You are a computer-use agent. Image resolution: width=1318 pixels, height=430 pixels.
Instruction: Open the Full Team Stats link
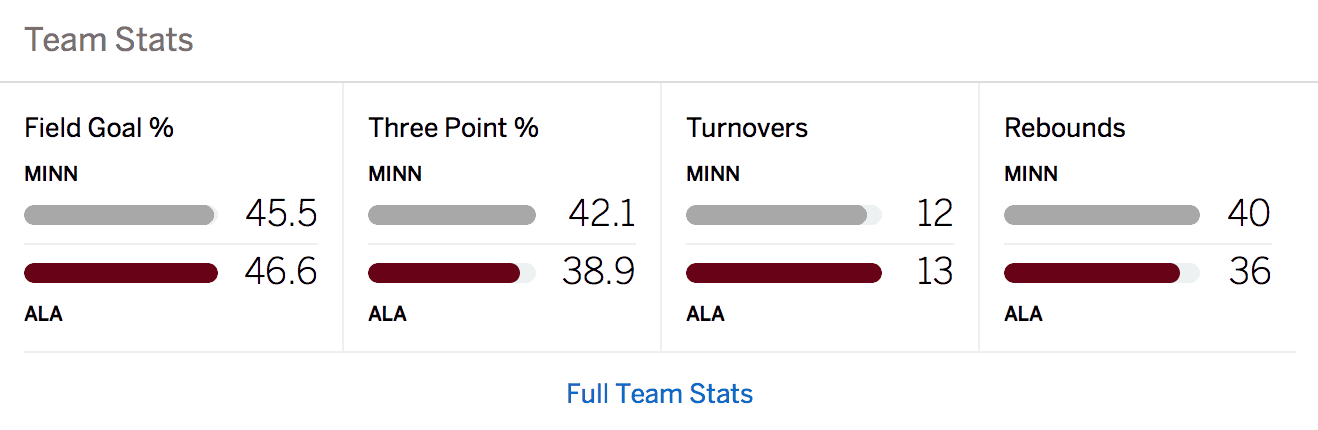[x=660, y=393]
